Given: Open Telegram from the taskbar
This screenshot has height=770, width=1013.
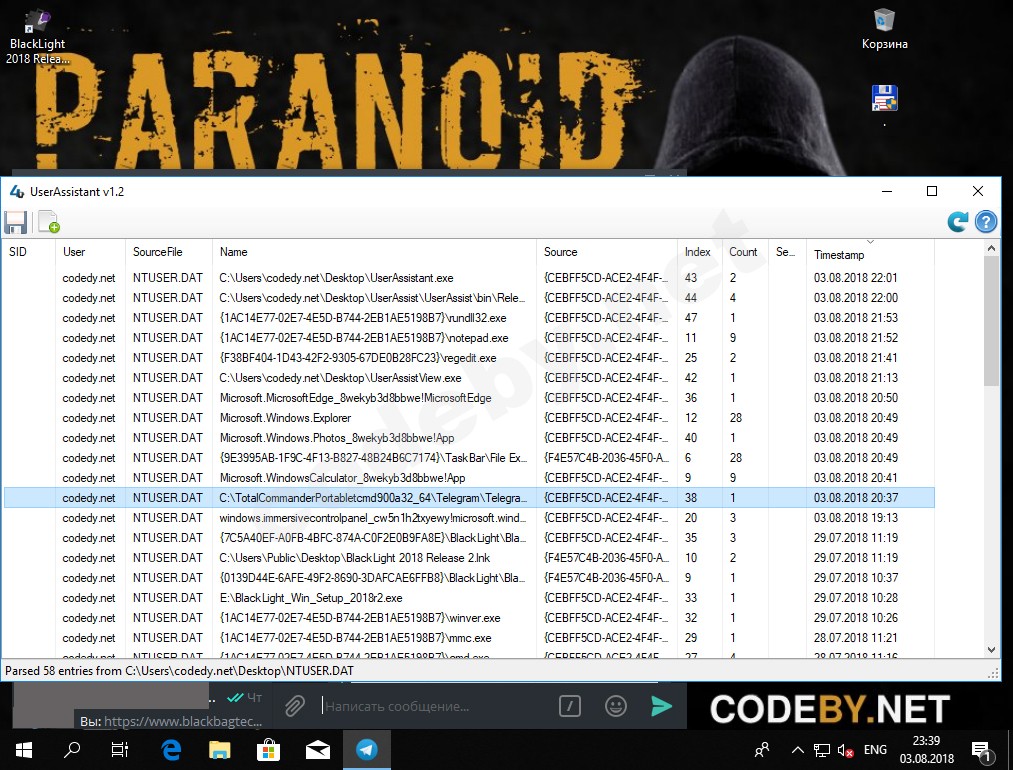Looking at the screenshot, I should click(x=367, y=749).
